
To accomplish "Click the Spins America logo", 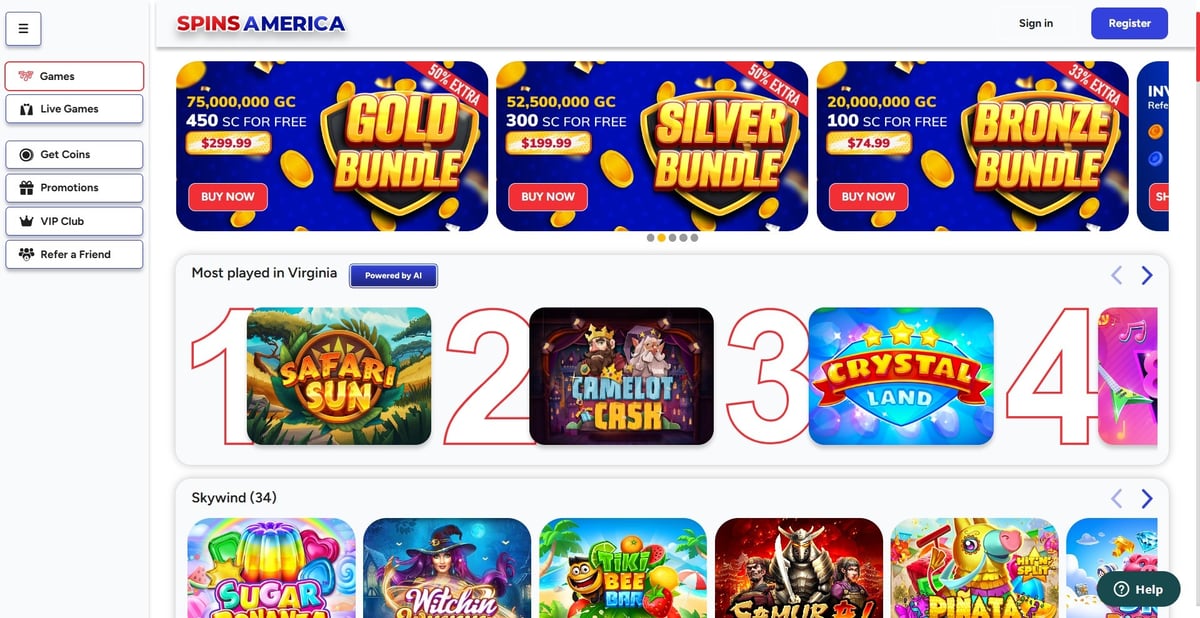I will click(261, 23).
